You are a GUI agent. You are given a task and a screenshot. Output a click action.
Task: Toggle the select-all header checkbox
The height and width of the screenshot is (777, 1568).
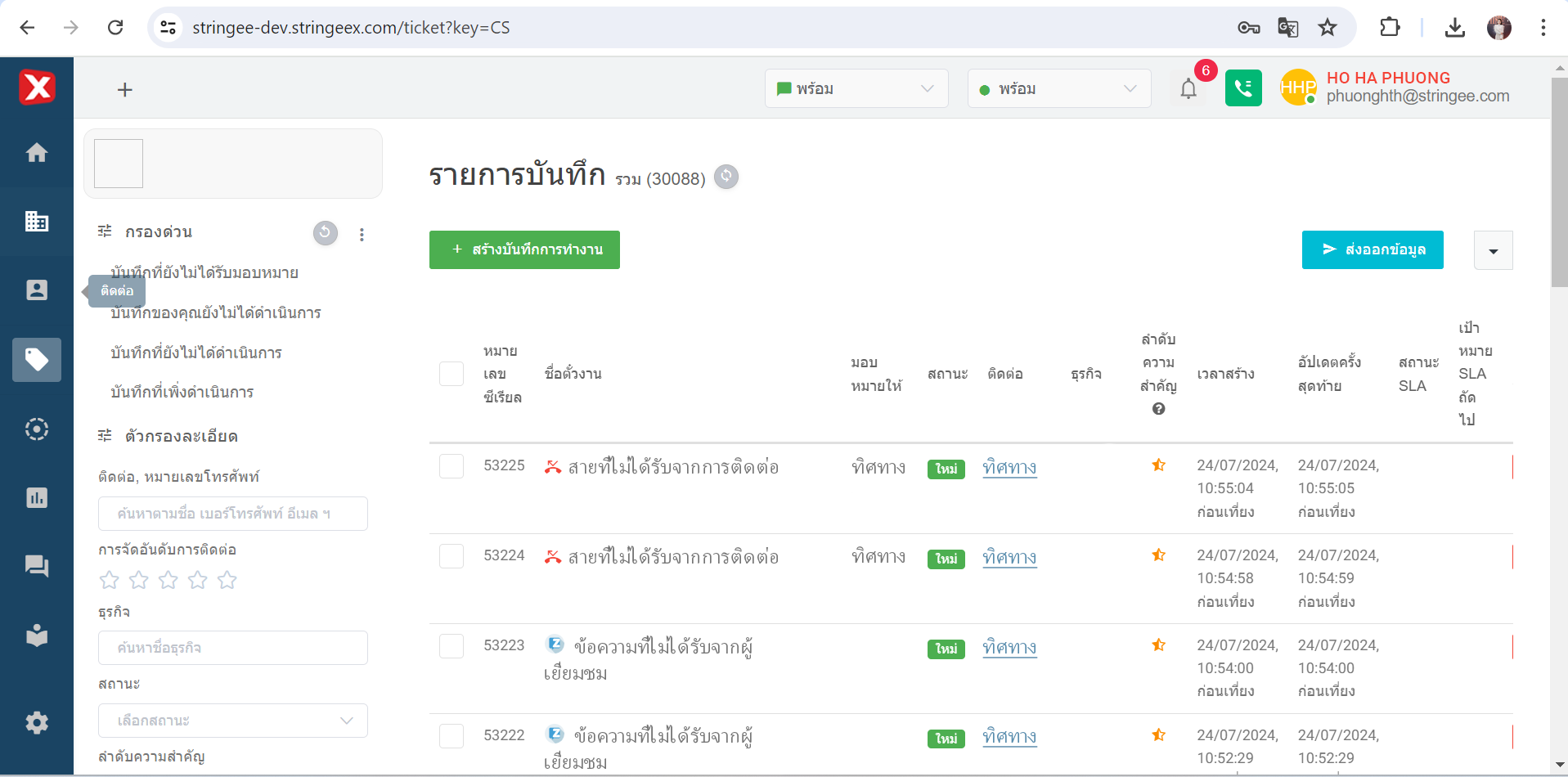tap(452, 374)
